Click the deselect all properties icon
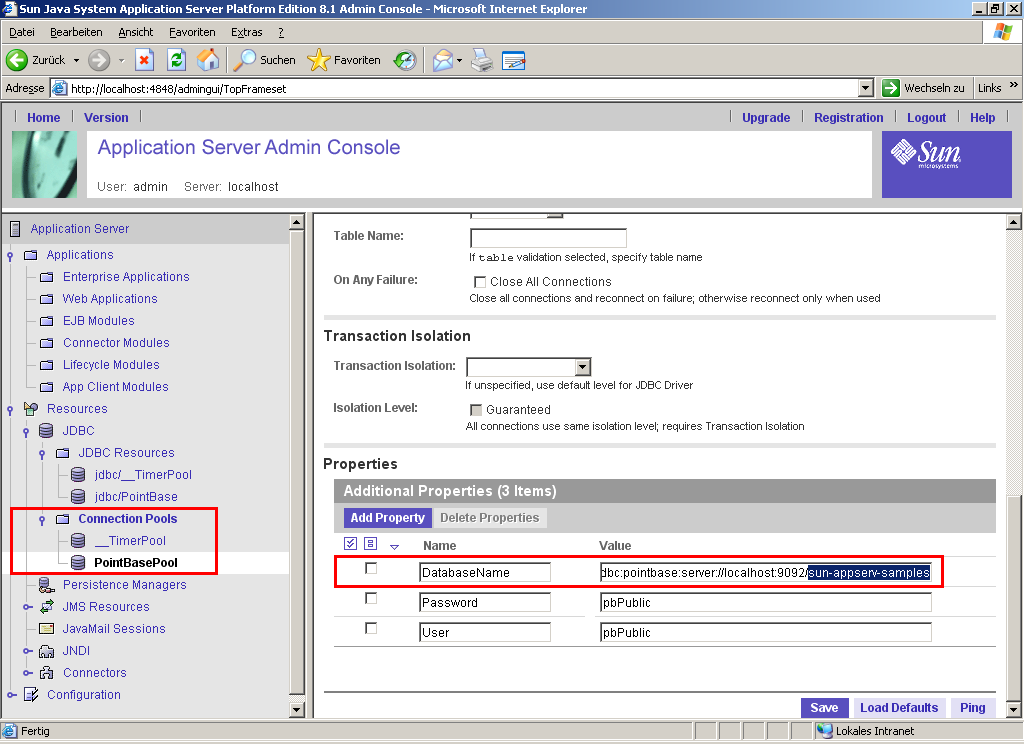The width and height of the screenshot is (1024, 744). coord(370,543)
